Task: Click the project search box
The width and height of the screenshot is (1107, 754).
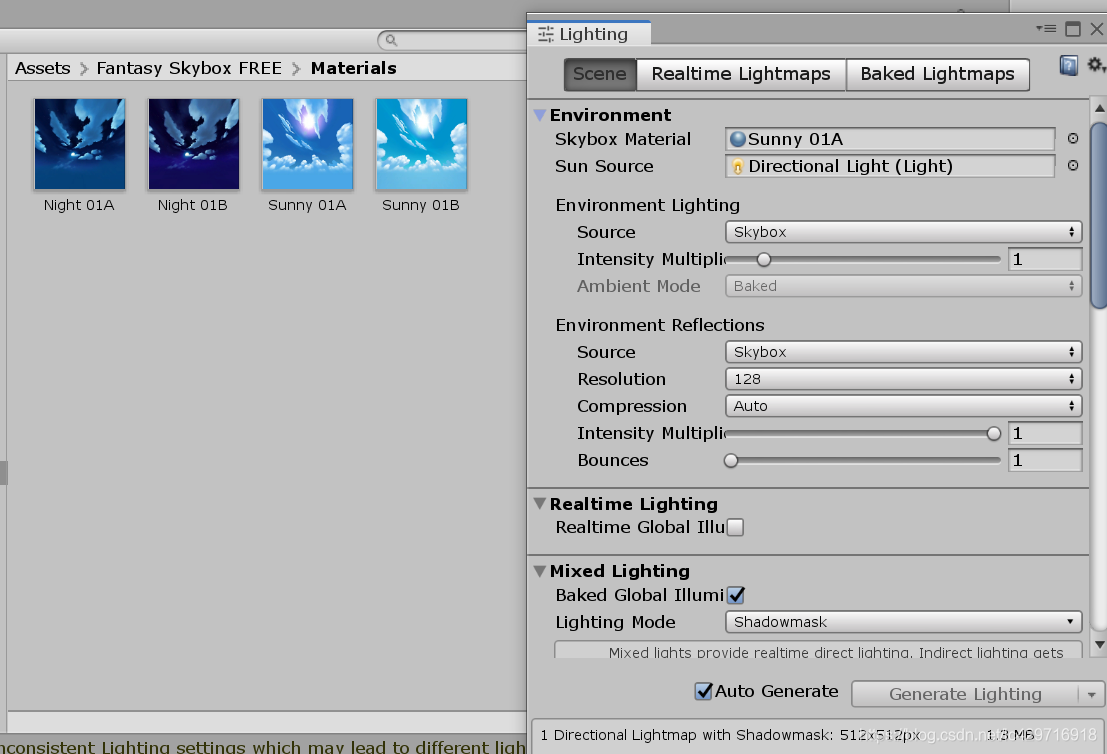Action: 453,40
